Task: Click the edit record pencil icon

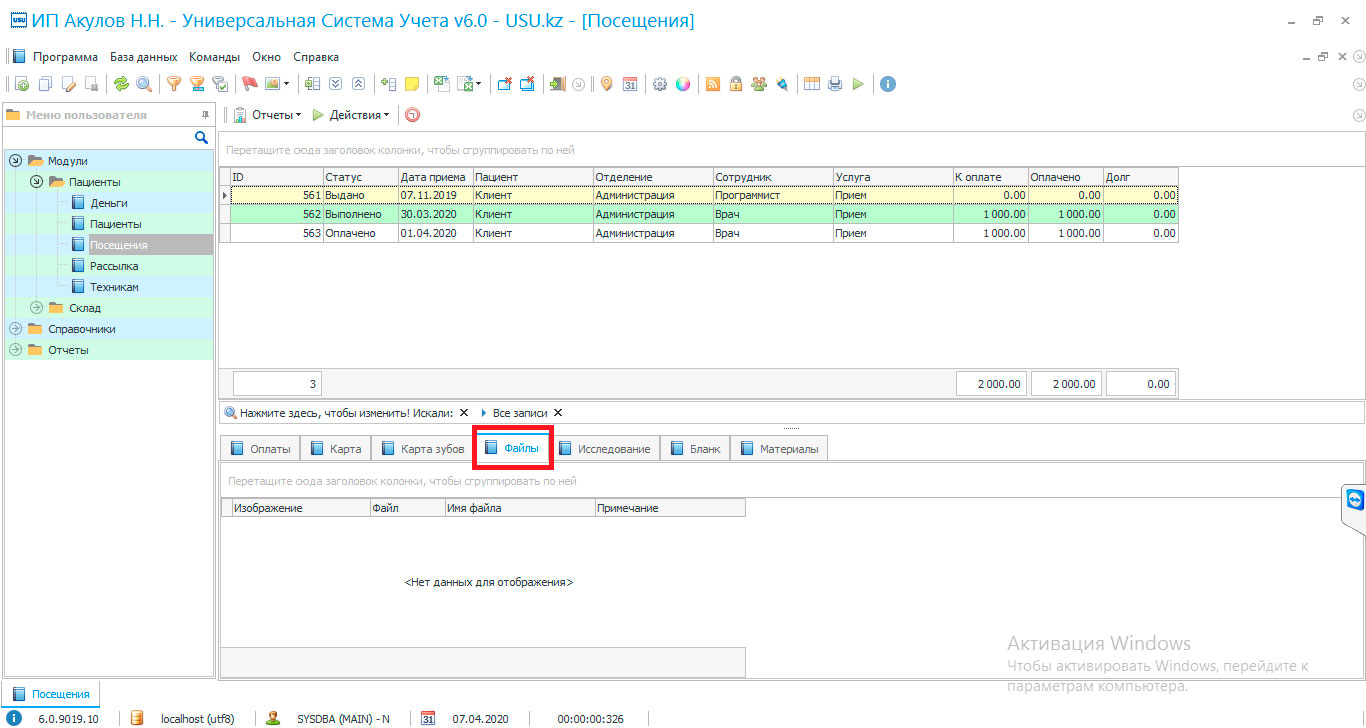Action: click(69, 84)
